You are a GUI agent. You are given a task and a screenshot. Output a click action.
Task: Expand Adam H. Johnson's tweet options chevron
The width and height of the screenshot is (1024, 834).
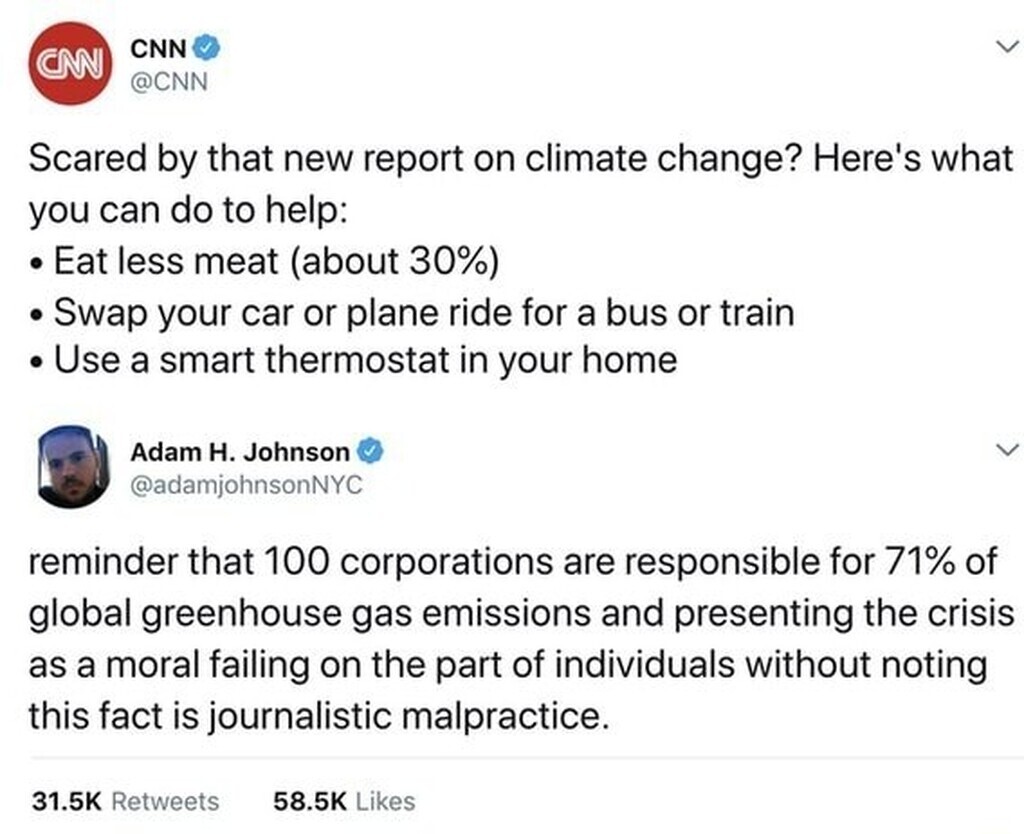coord(1006,449)
